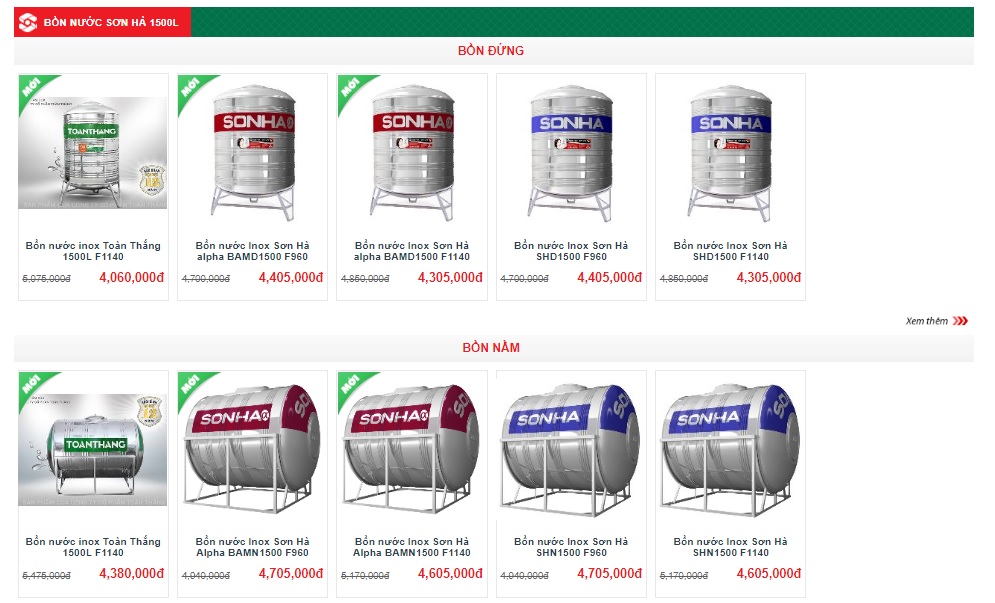Select the Bồn Đứng section heading
Screen dimensions: 995x603
491,51
